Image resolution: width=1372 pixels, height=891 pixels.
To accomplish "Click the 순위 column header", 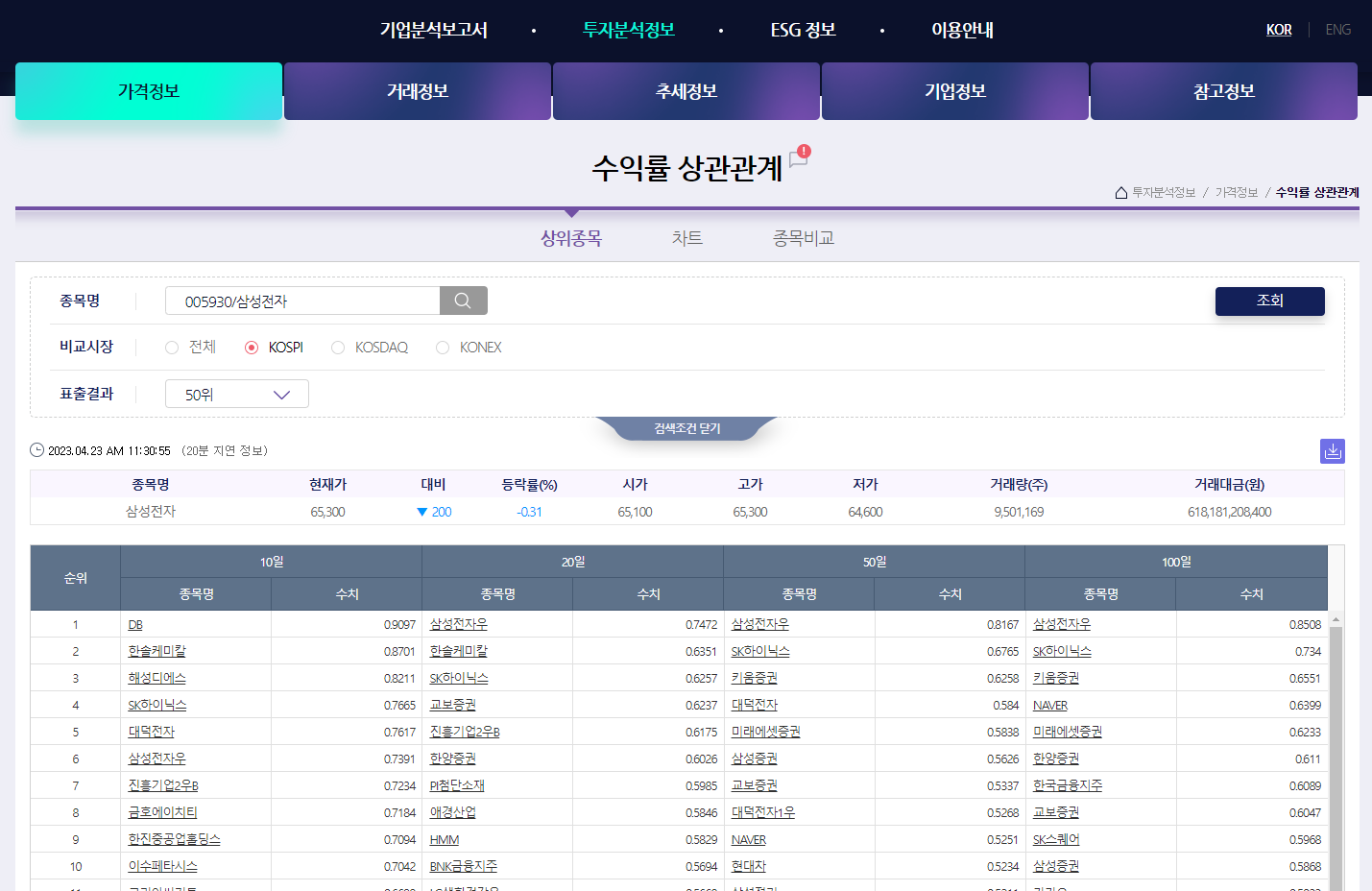I will click(x=76, y=578).
